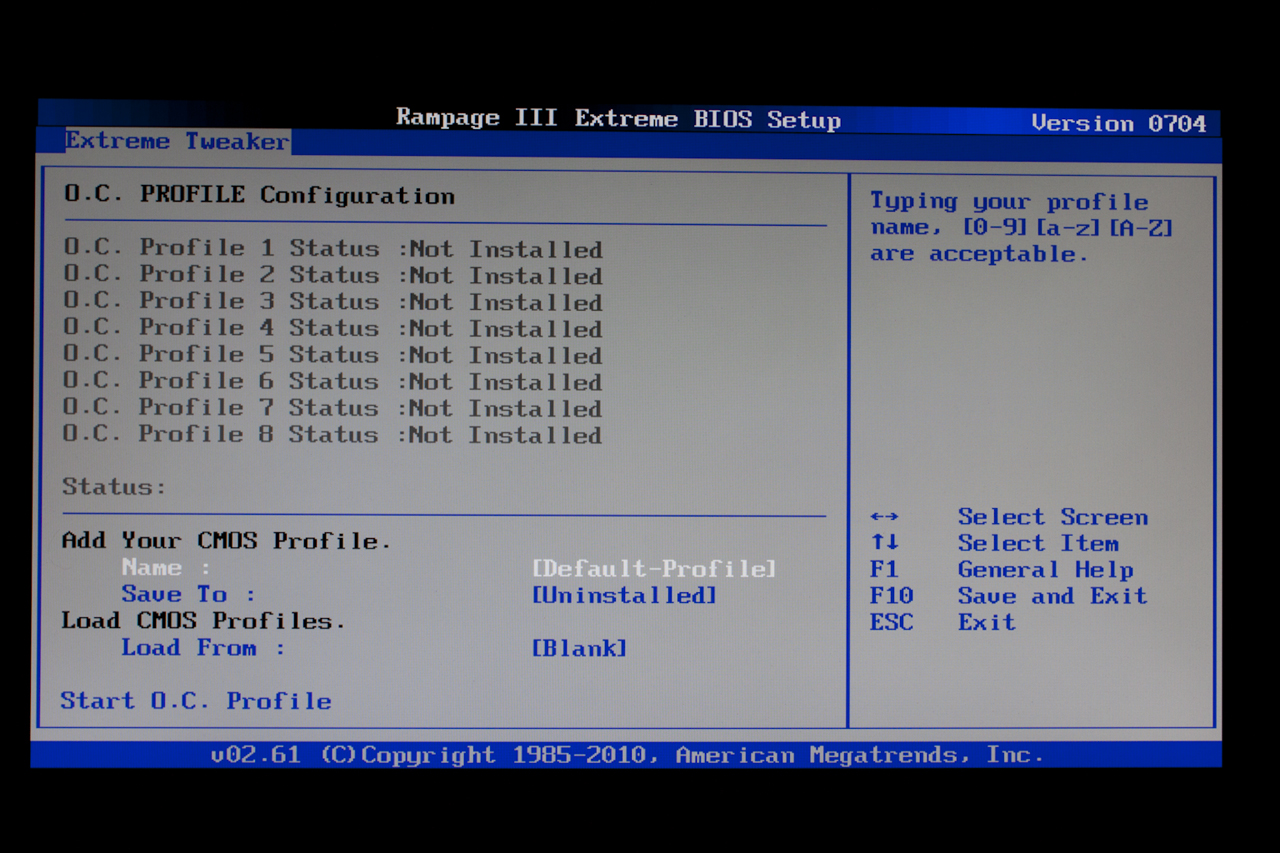Click the F1 General Help entry

click(x=1002, y=570)
